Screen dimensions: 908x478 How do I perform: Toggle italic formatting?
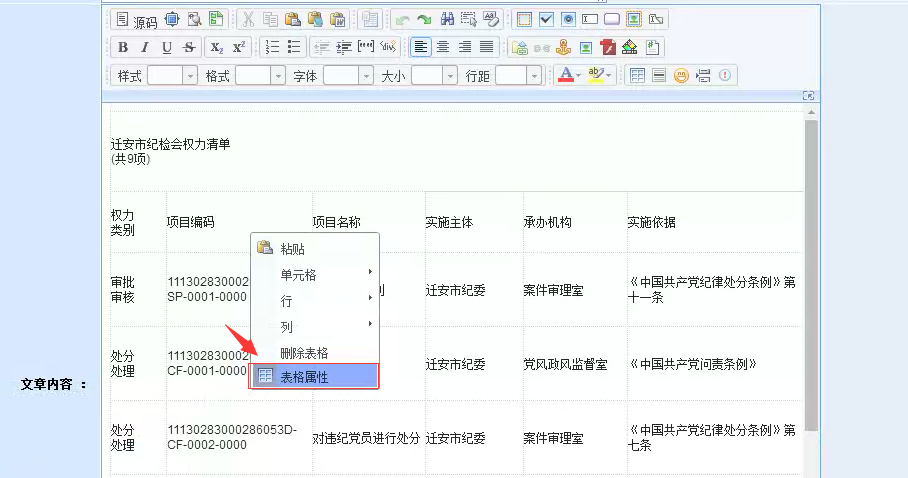click(x=145, y=47)
